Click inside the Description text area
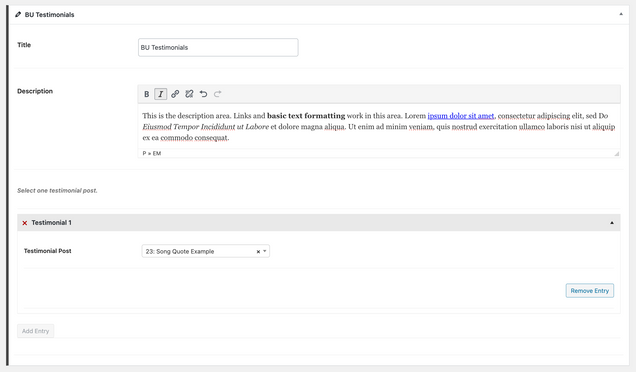Image resolution: width=636 pixels, height=372 pixels. point(379,127)
